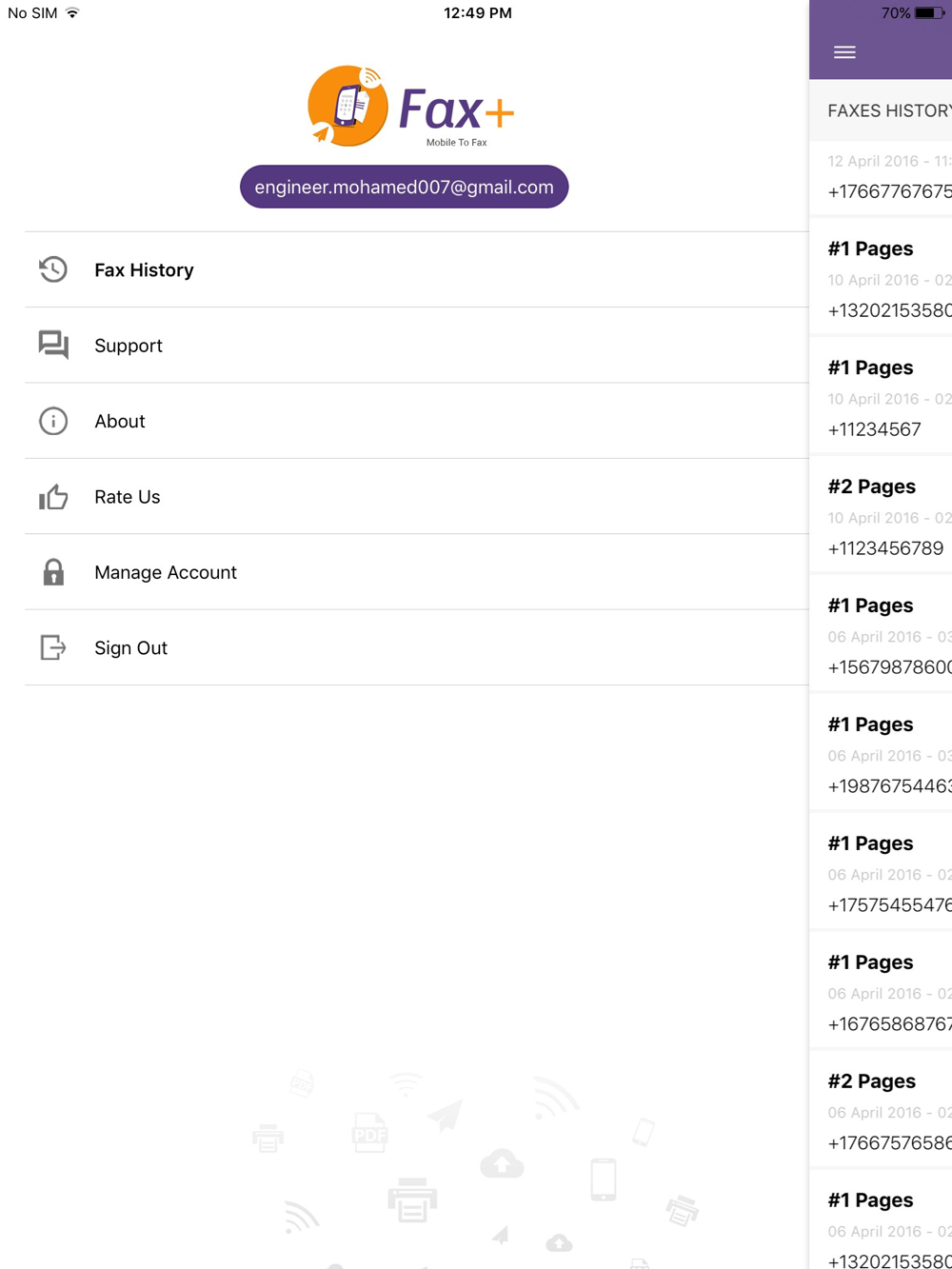This screenshot has height=1269, width=952.
Task: Select the fax number starting +17575455476
Action: pos(889,905)
